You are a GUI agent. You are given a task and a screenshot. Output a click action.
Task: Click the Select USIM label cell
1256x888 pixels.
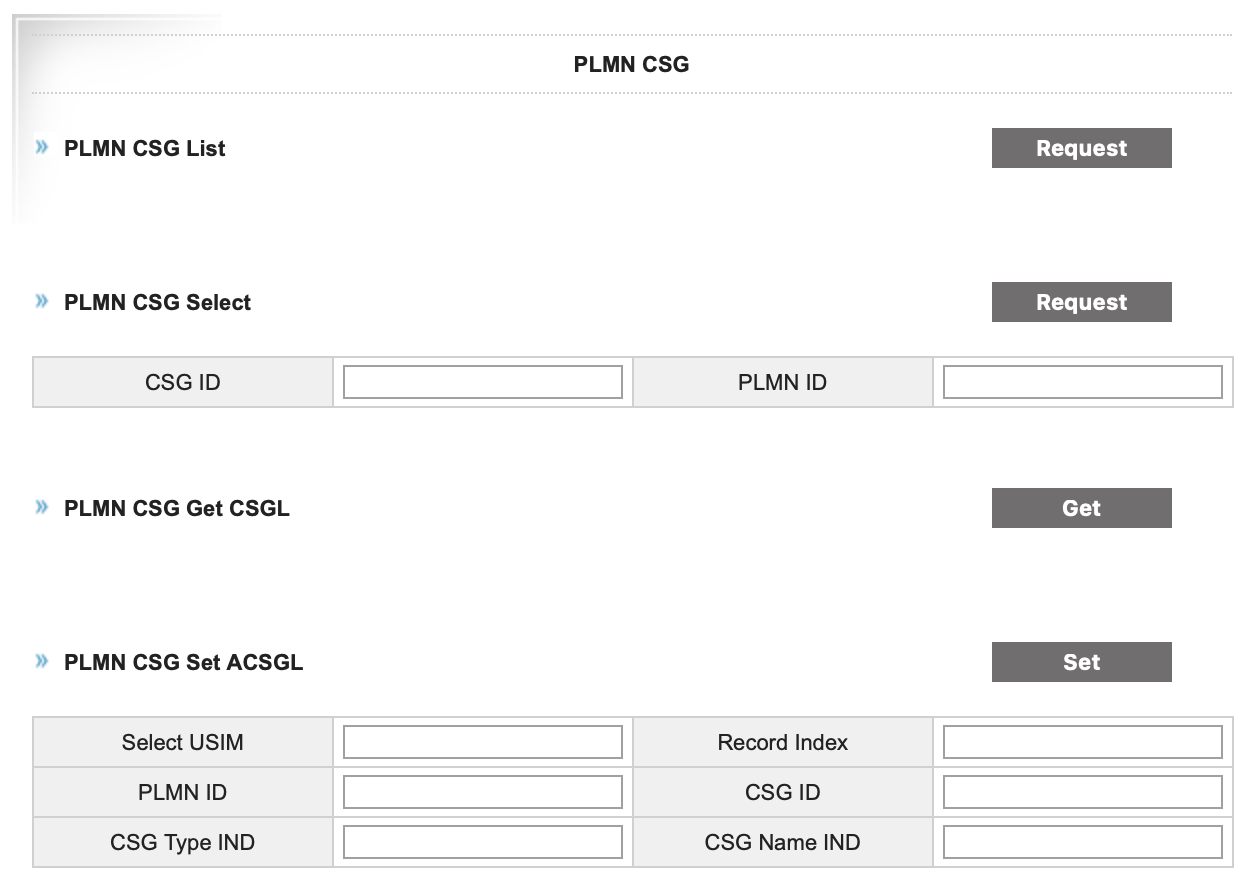(183, 742)
